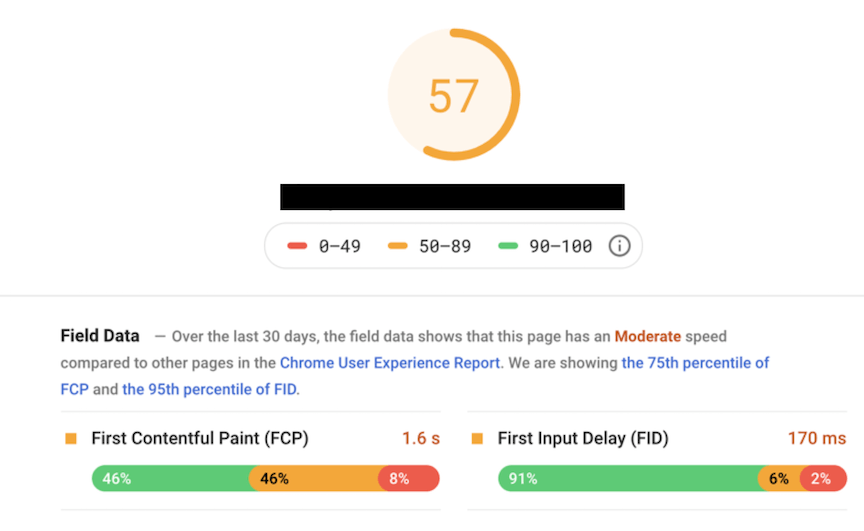Click the performance score 57 gauge
The image size is (864, 531).
tap(454, 95)
